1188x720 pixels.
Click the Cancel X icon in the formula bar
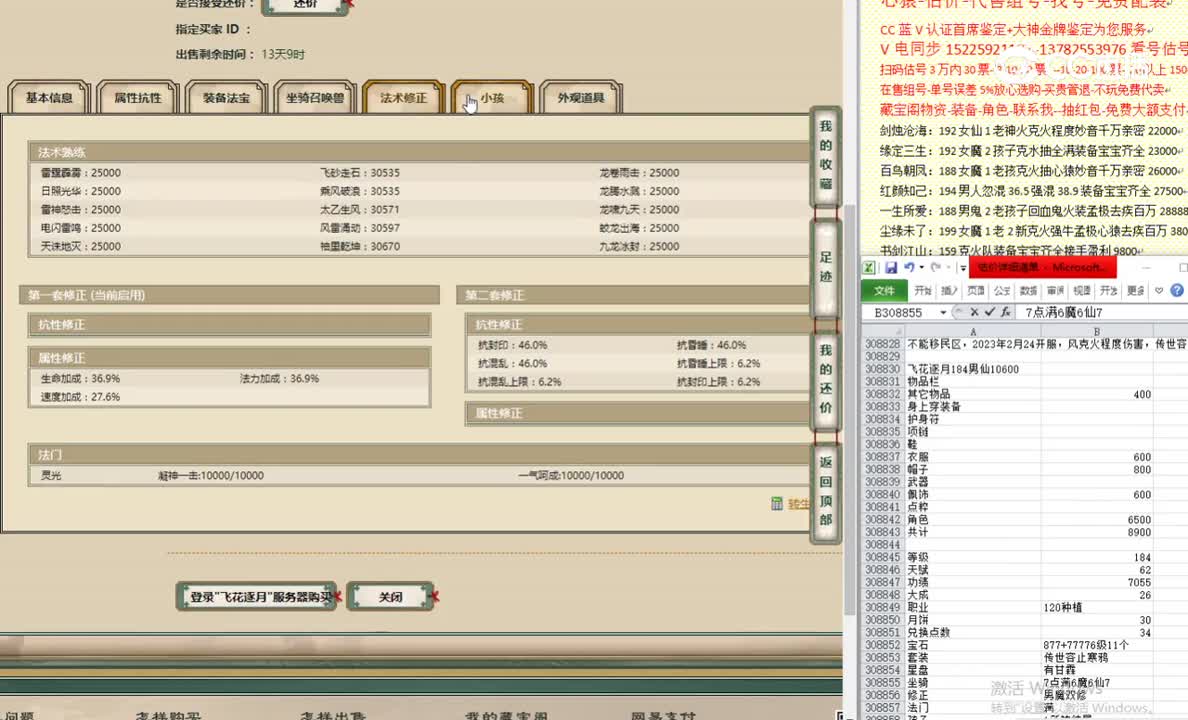(975, 312)
